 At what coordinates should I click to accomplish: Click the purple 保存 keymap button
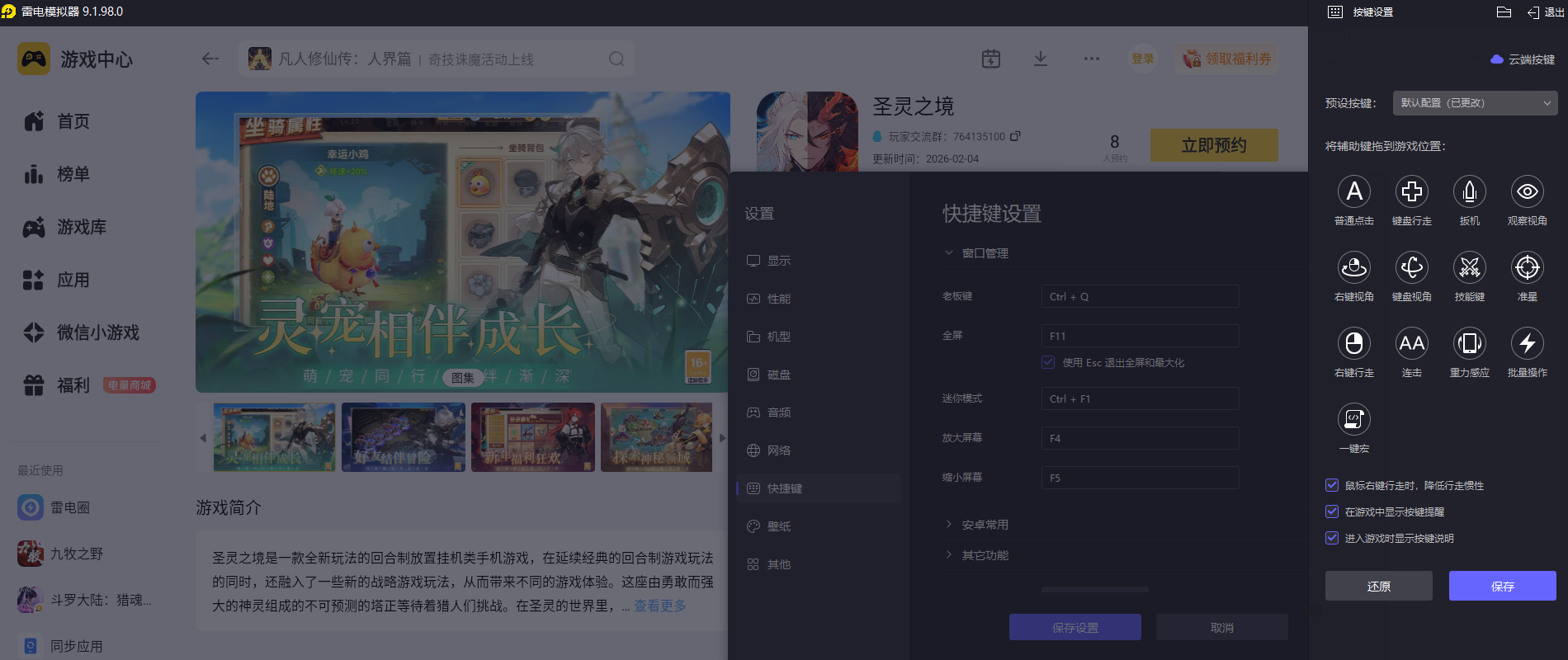(x=1503, y=586)
